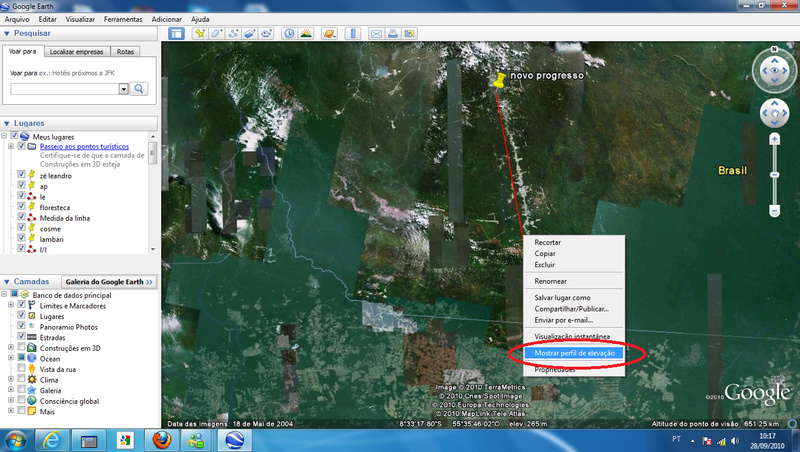Click the Windows Start button
This screenshot has height=452, width=800.
(x=15, y=440)
